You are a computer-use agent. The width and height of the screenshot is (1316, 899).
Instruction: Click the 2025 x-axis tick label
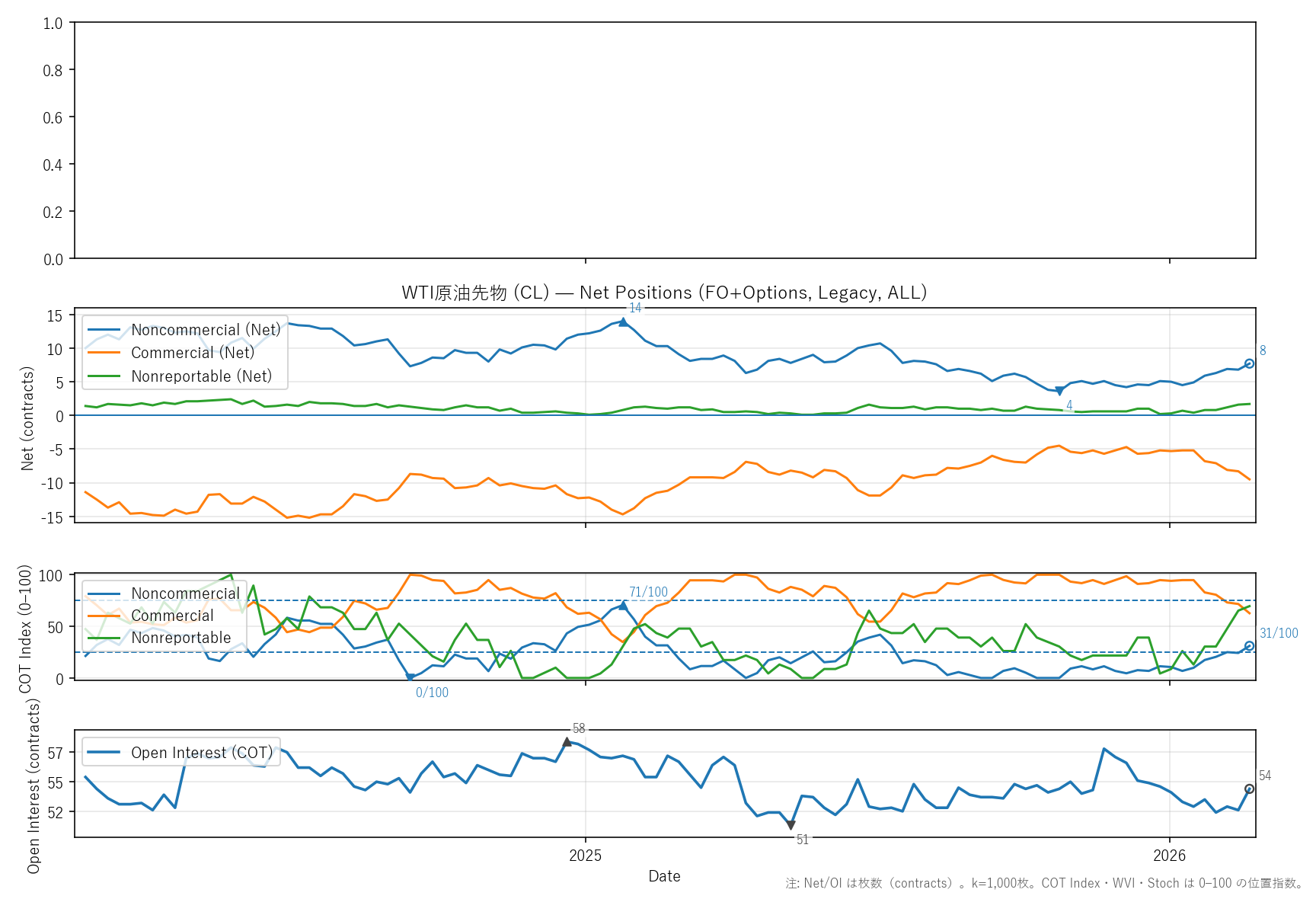[x=585, y=856]
